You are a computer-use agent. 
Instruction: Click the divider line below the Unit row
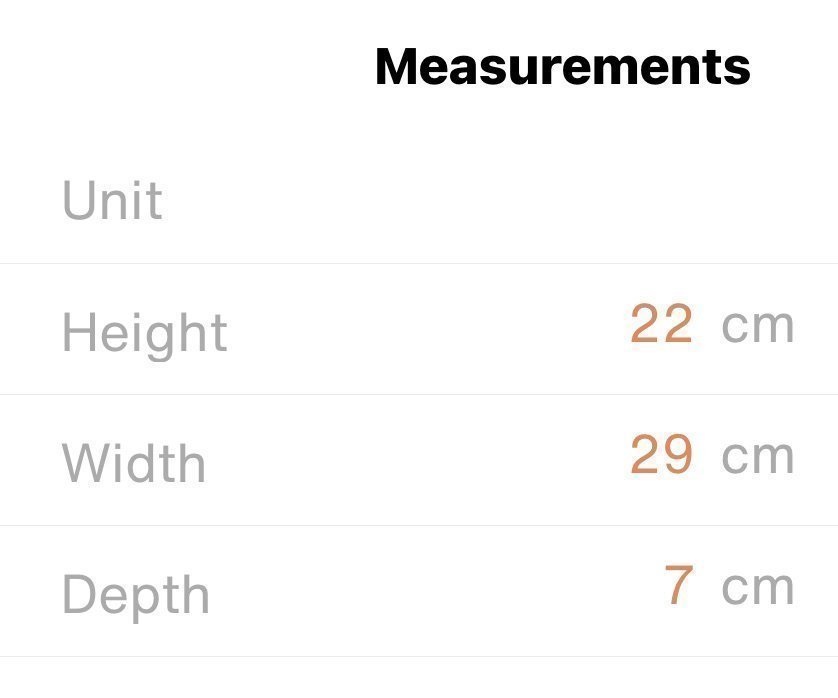tap(419, 264)
